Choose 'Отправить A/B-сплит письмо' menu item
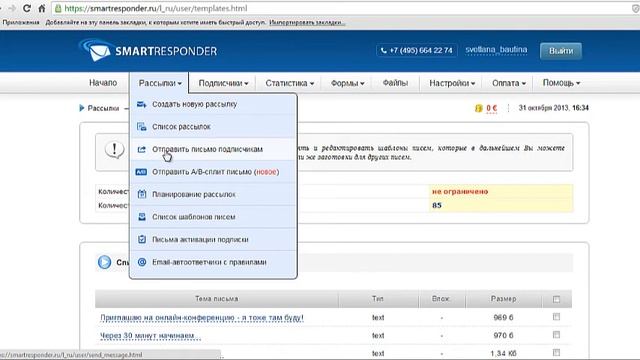This screenshot has width=640, height=360. point(213,172)
